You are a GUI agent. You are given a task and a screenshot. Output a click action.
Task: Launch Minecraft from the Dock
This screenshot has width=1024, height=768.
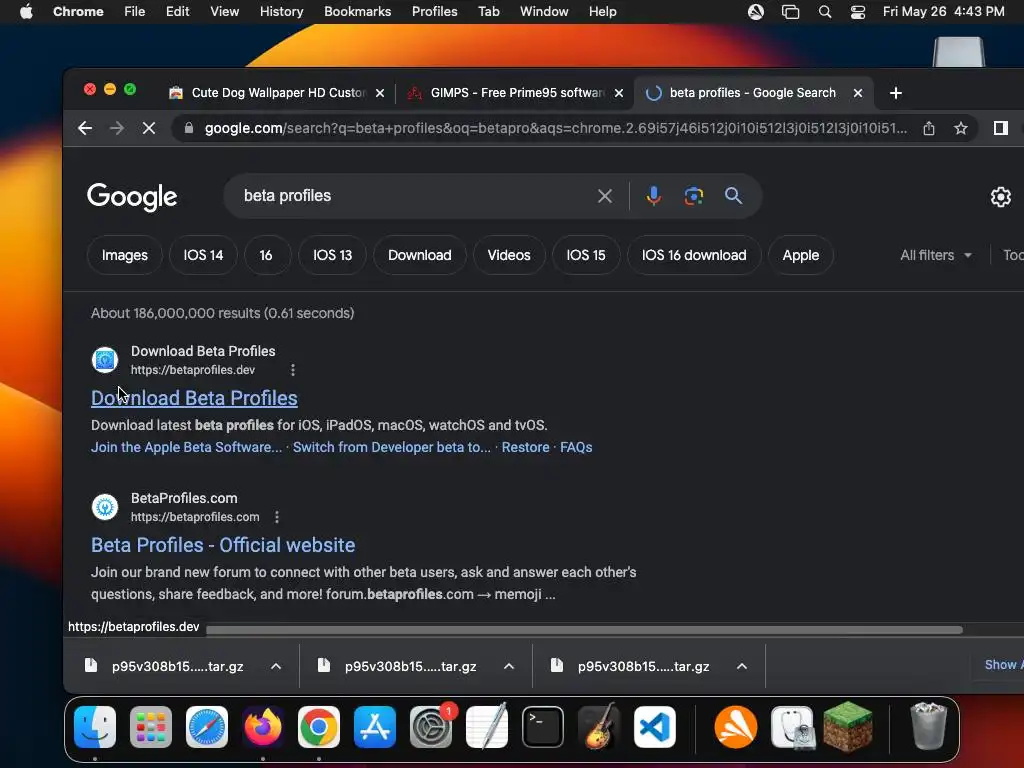click(x=848, y=727)
